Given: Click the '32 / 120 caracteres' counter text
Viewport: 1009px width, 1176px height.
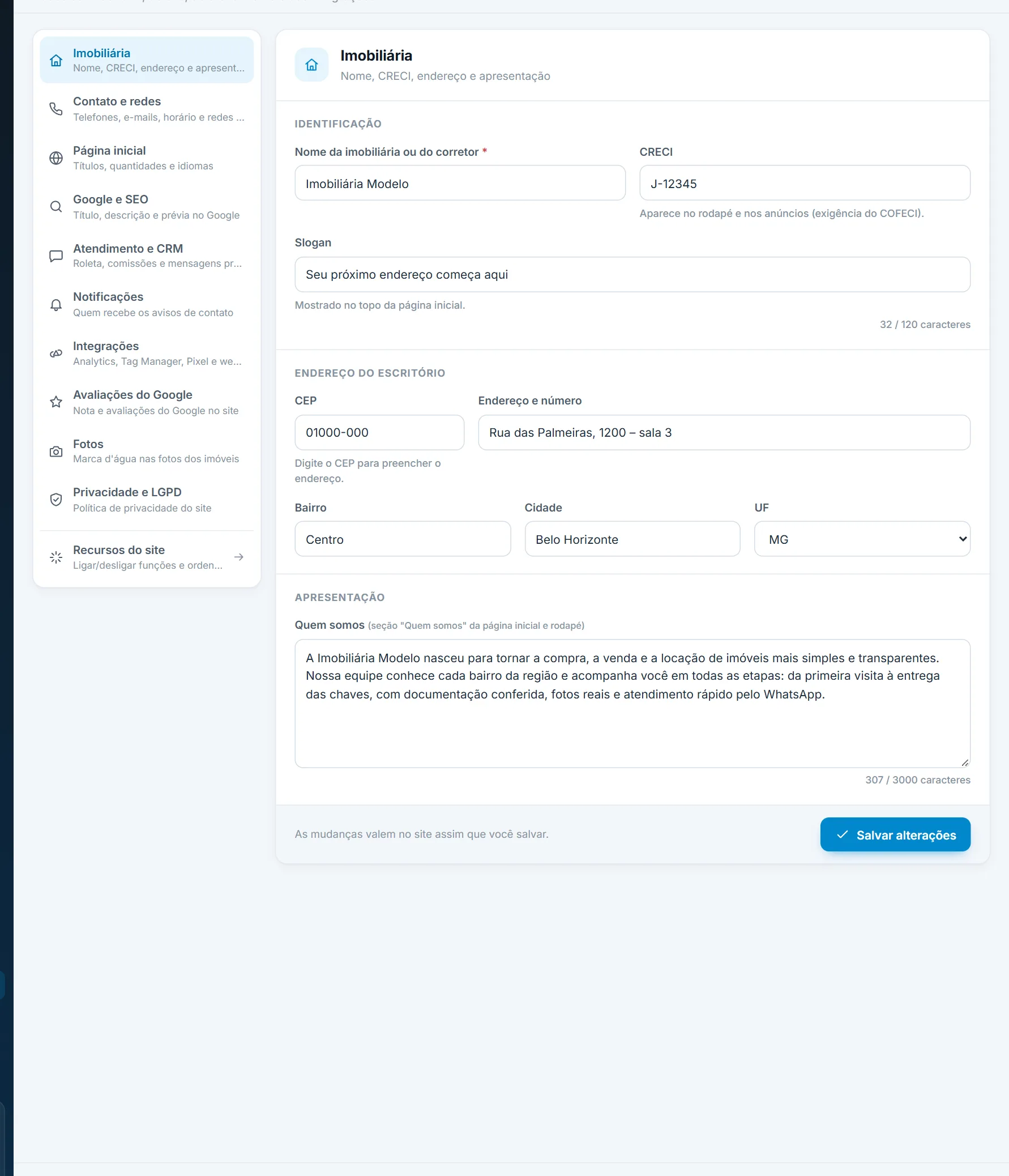Looking at the screenshot, I should tap(925, 325).
